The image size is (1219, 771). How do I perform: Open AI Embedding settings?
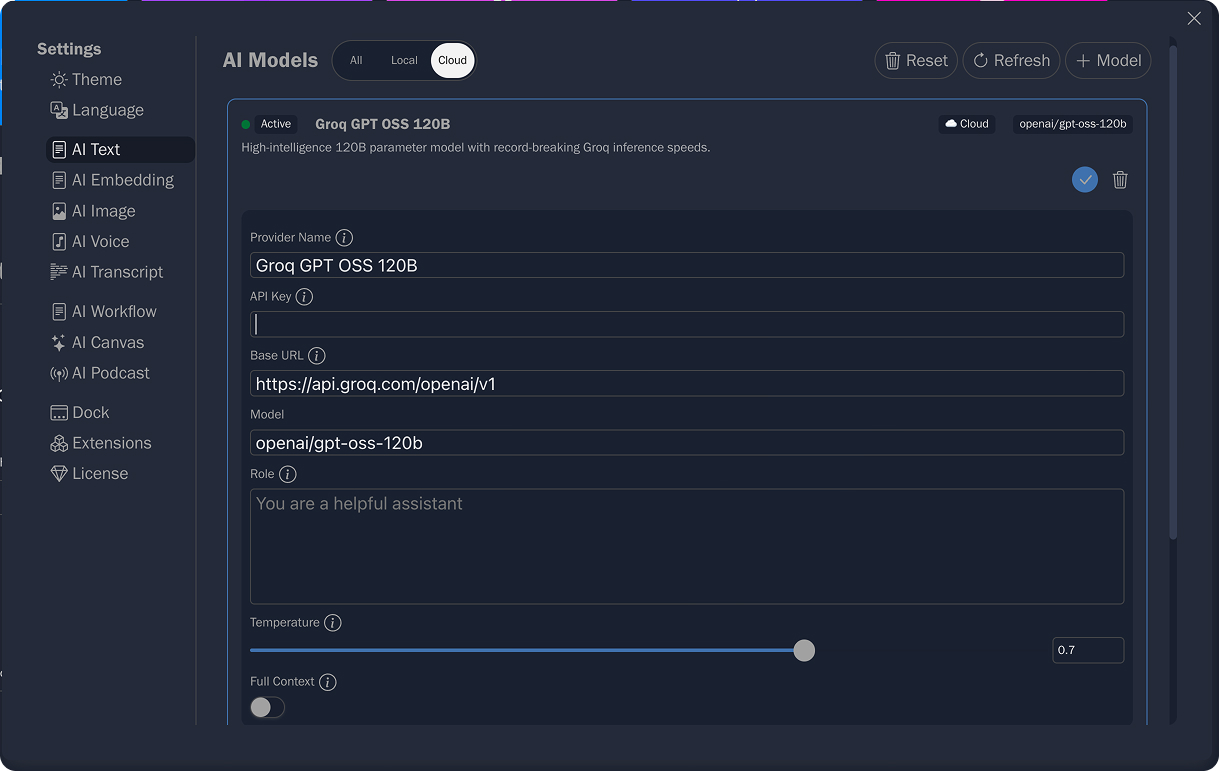tap(122, 180)
